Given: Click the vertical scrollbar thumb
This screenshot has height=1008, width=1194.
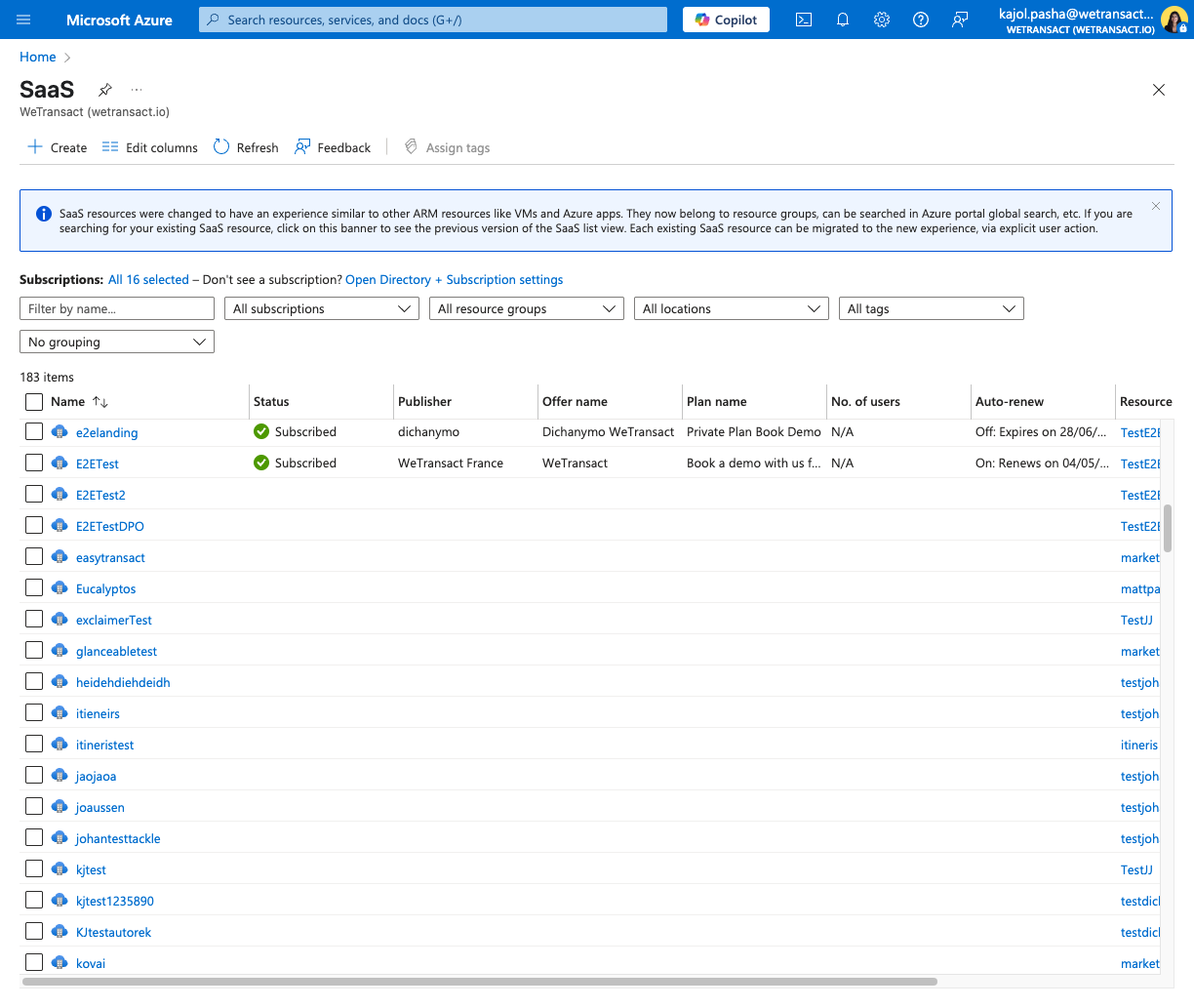Looking at the screenshot, I should [x=1168, y=528].
